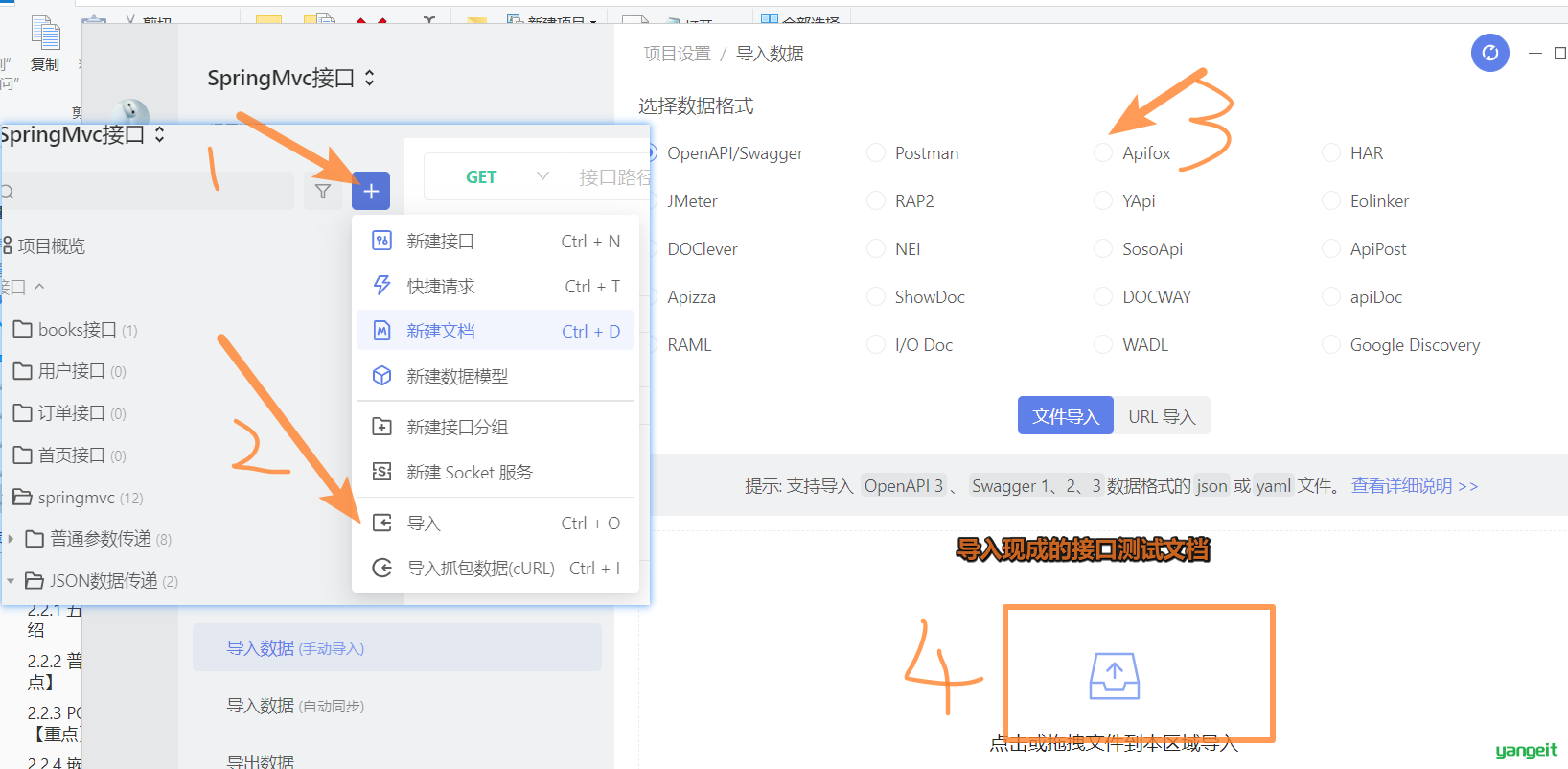The width and height of the screenshot is (1568, 769).
Task: Select the HAR data format
Action: [x=1352, y=153]
